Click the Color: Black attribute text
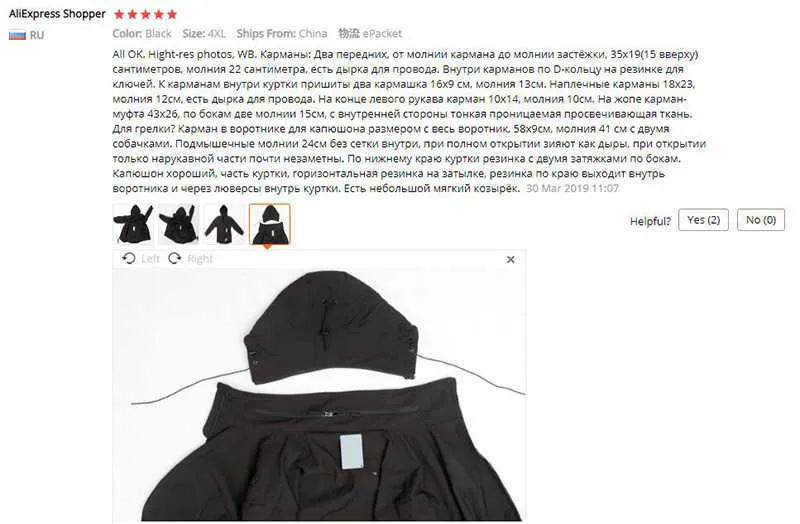800x524 pixels. tap(142, 34)
